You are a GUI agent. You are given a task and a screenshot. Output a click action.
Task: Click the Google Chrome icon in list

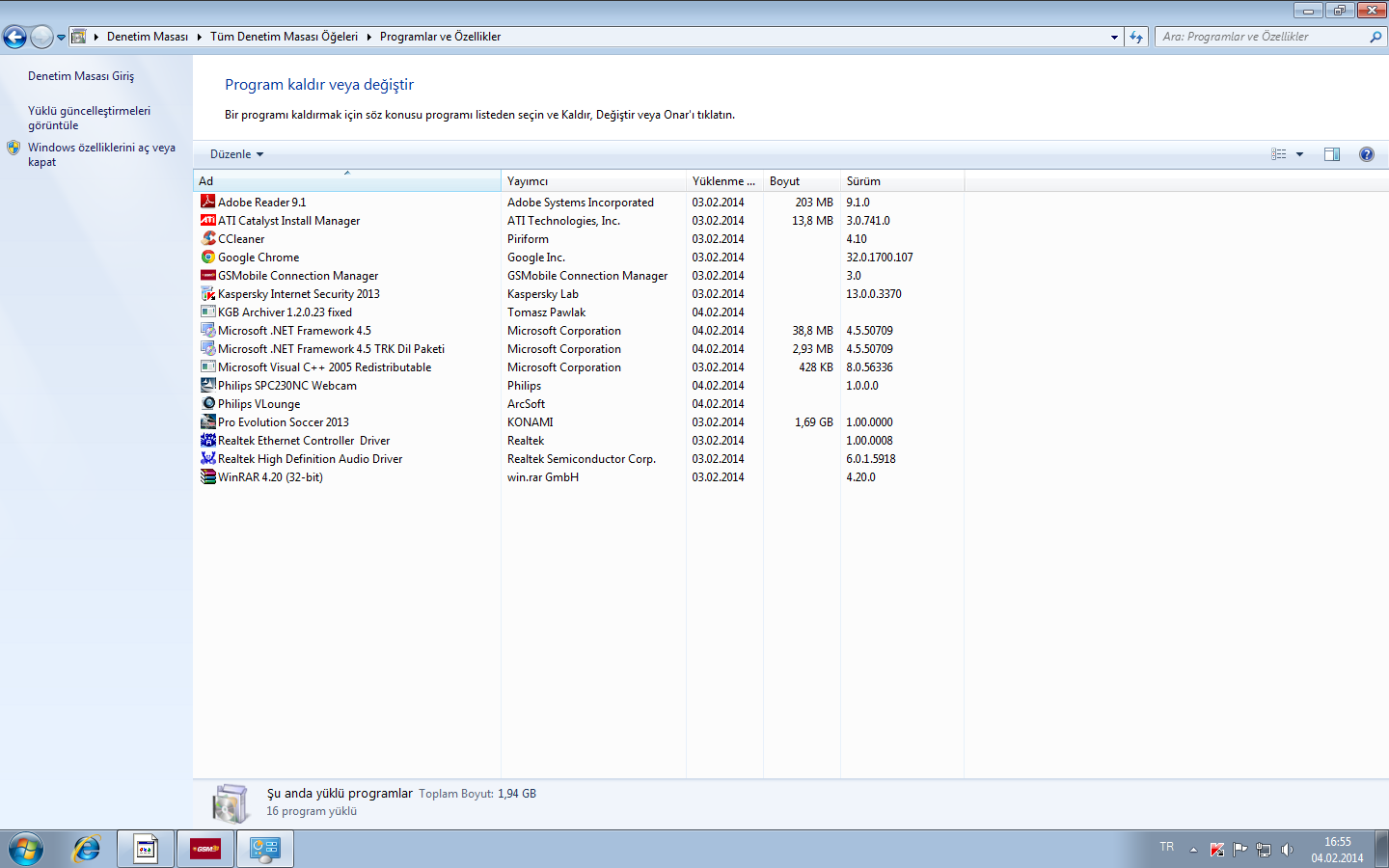(207, 257)
